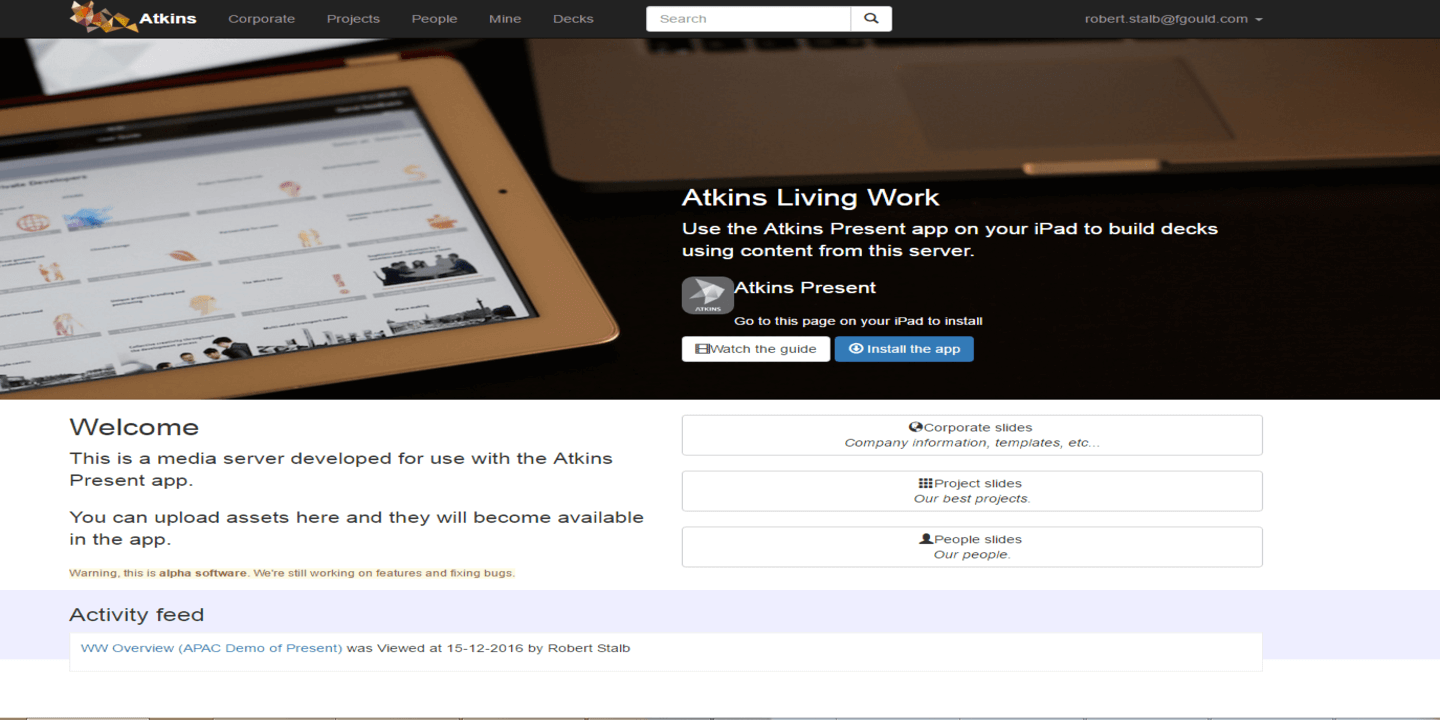The width and height of the screenshot is (1440, 720).
Task: Click the Welcome heading
Action: pos(134,427)
